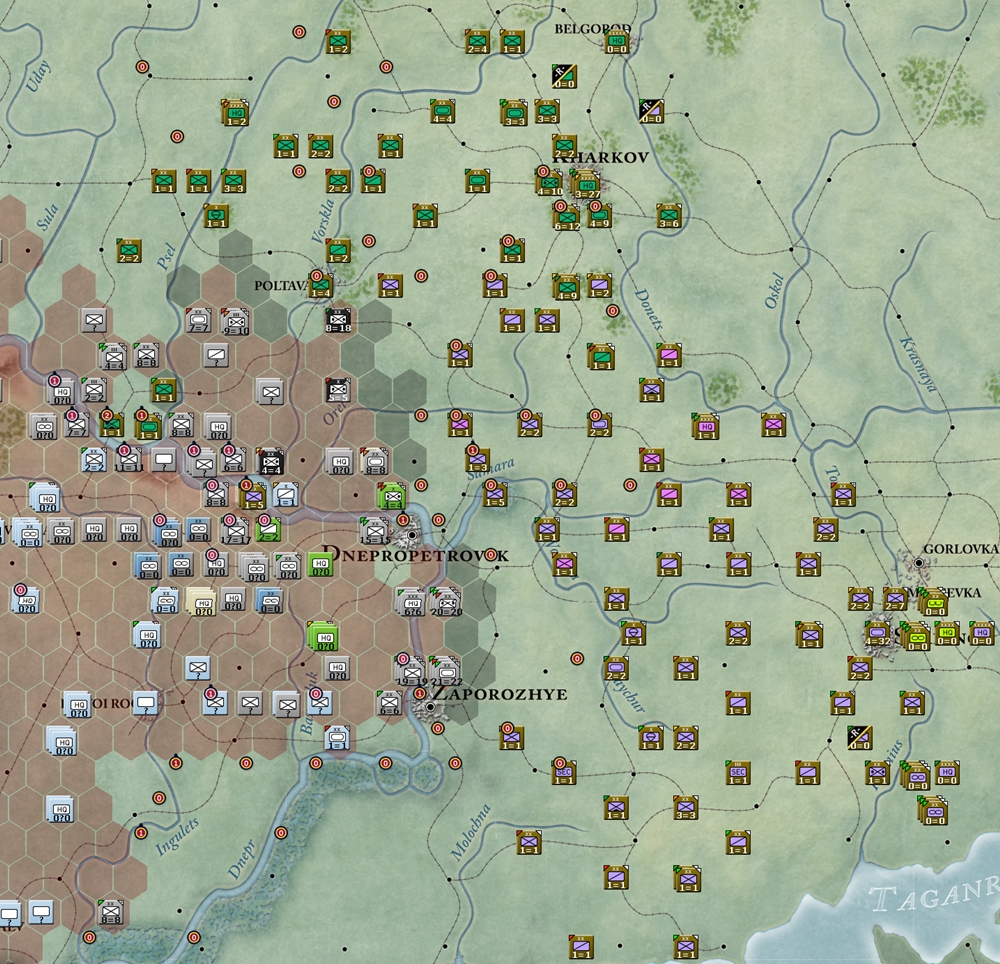
Task: Click the BELGOROD city label
Action: 593,29
